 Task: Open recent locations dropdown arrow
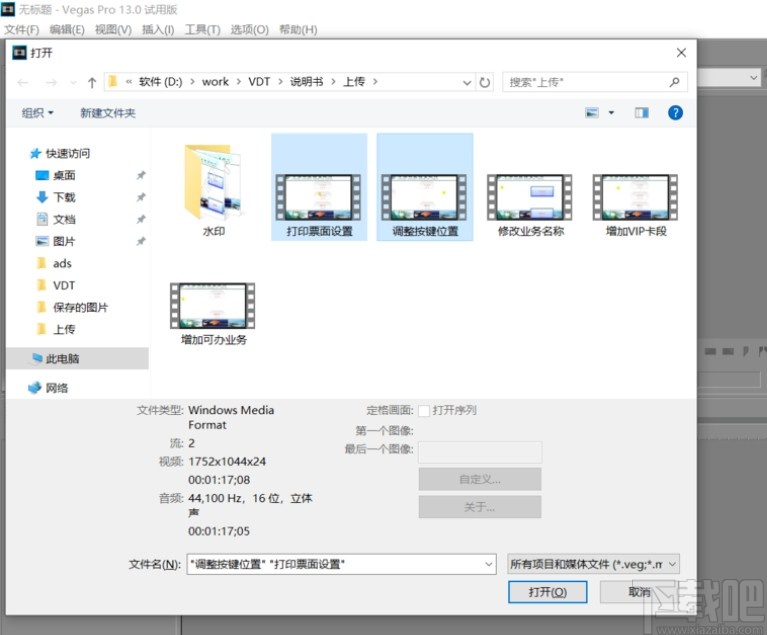point(73,83)
